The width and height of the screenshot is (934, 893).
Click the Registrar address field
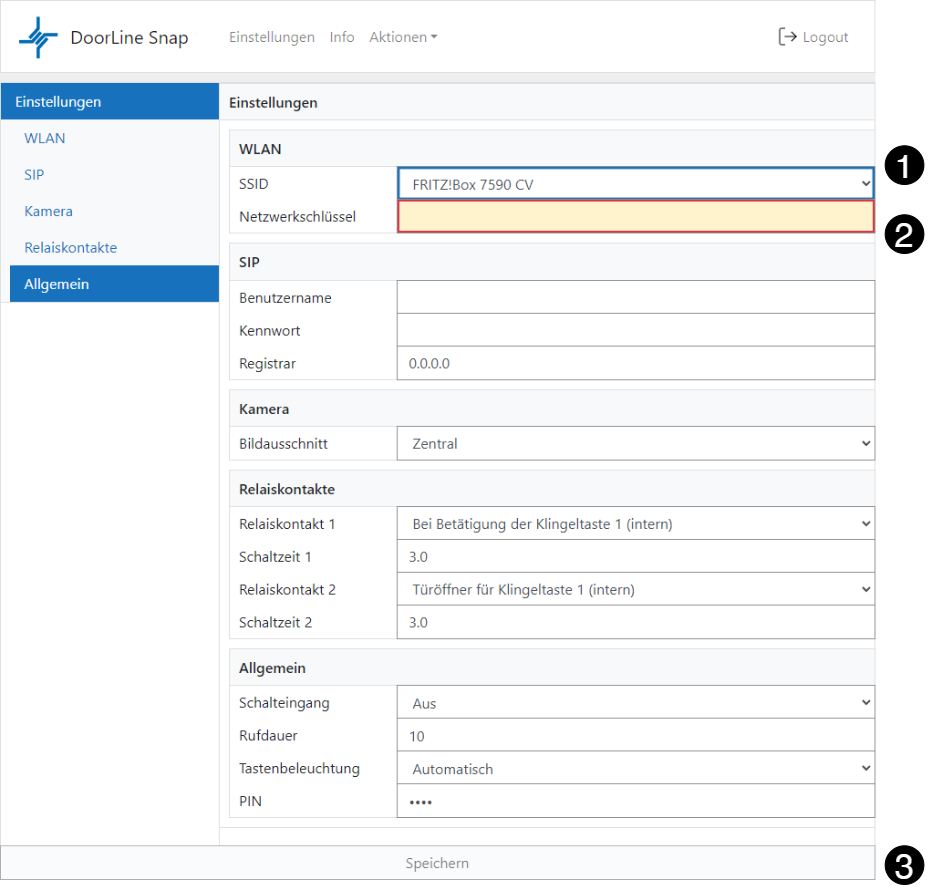click(x=635, y=364)
